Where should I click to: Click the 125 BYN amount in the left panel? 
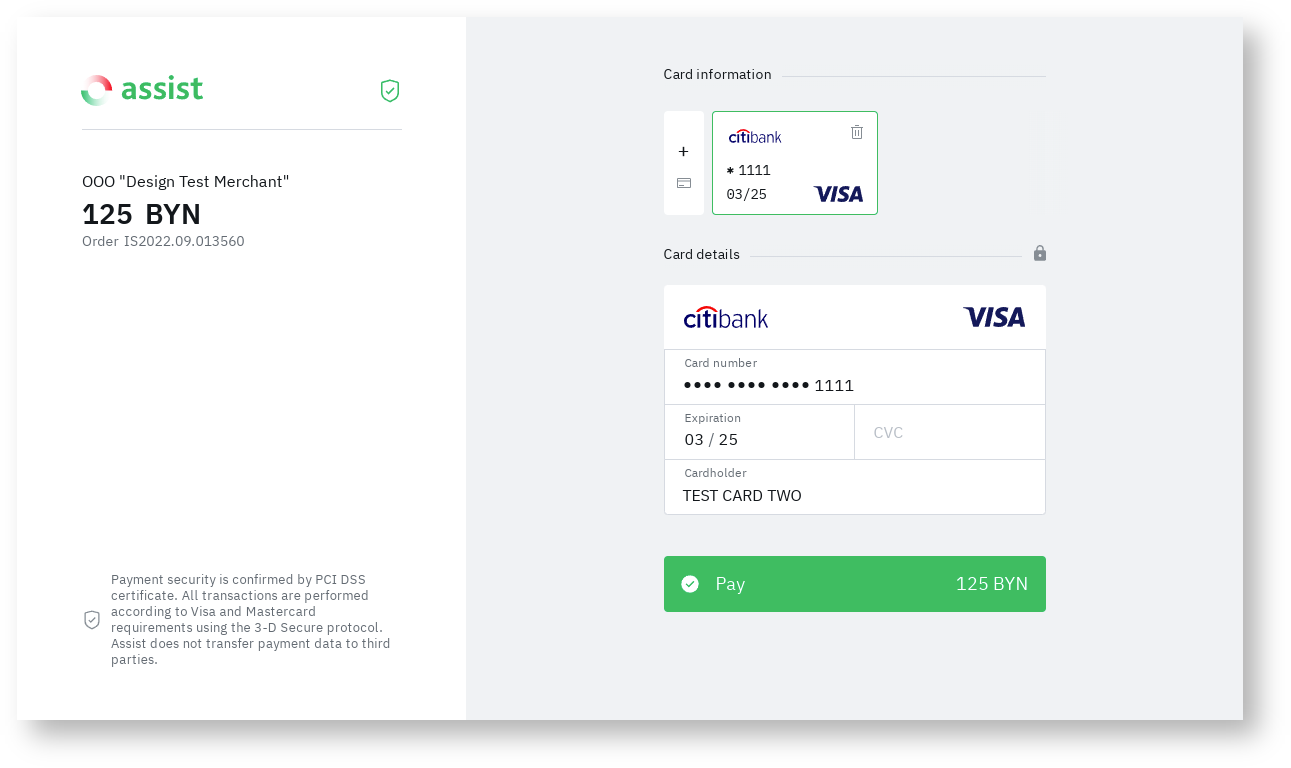tap(142, 214)
